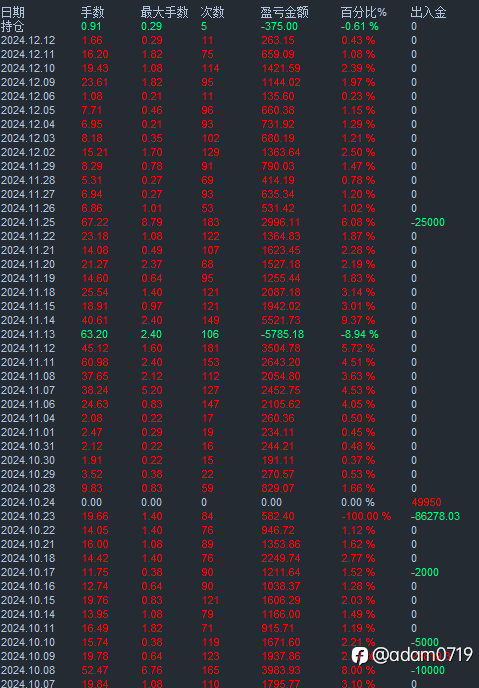Select lot value 67.22 on 2024.11.25
Viewport: 479px width, 688px height.
point(95,222)
